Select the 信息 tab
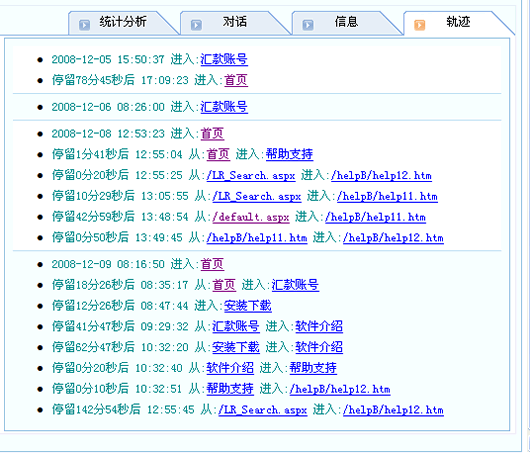Screen dimensions: 530x453 pyautogui.click(x=346, y=22)
